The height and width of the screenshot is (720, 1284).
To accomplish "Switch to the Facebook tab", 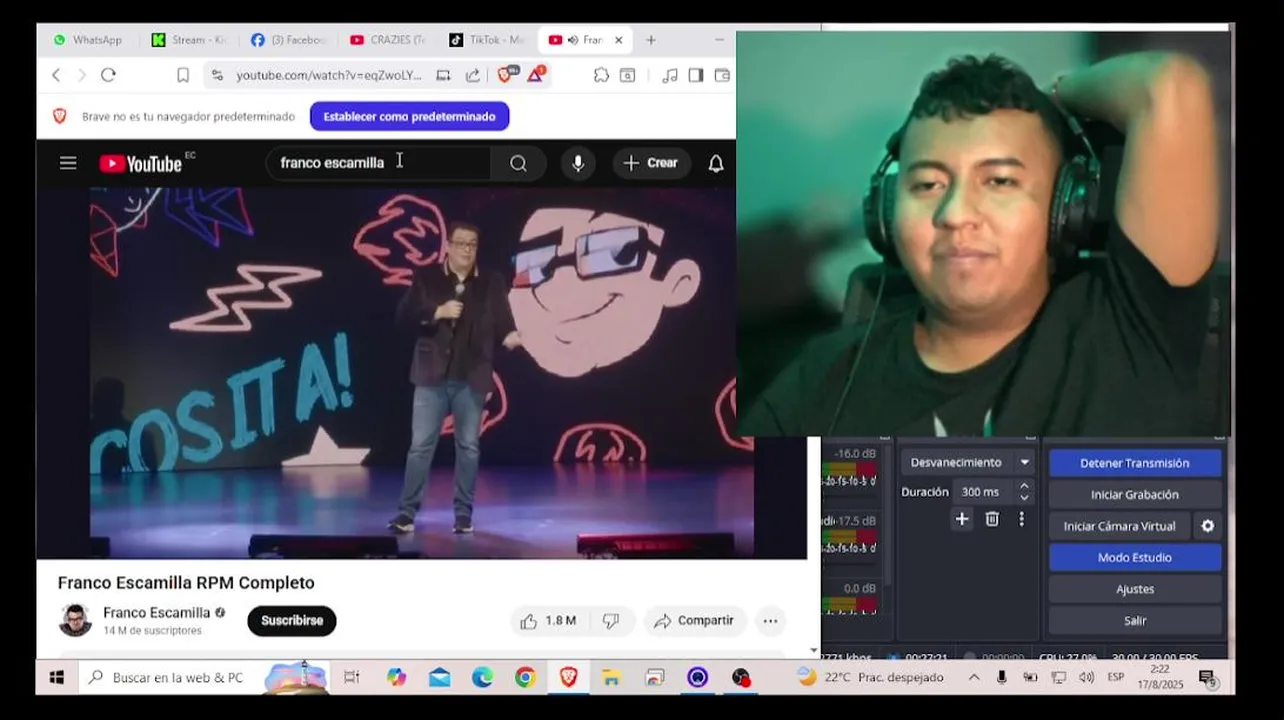I will 288,40.
